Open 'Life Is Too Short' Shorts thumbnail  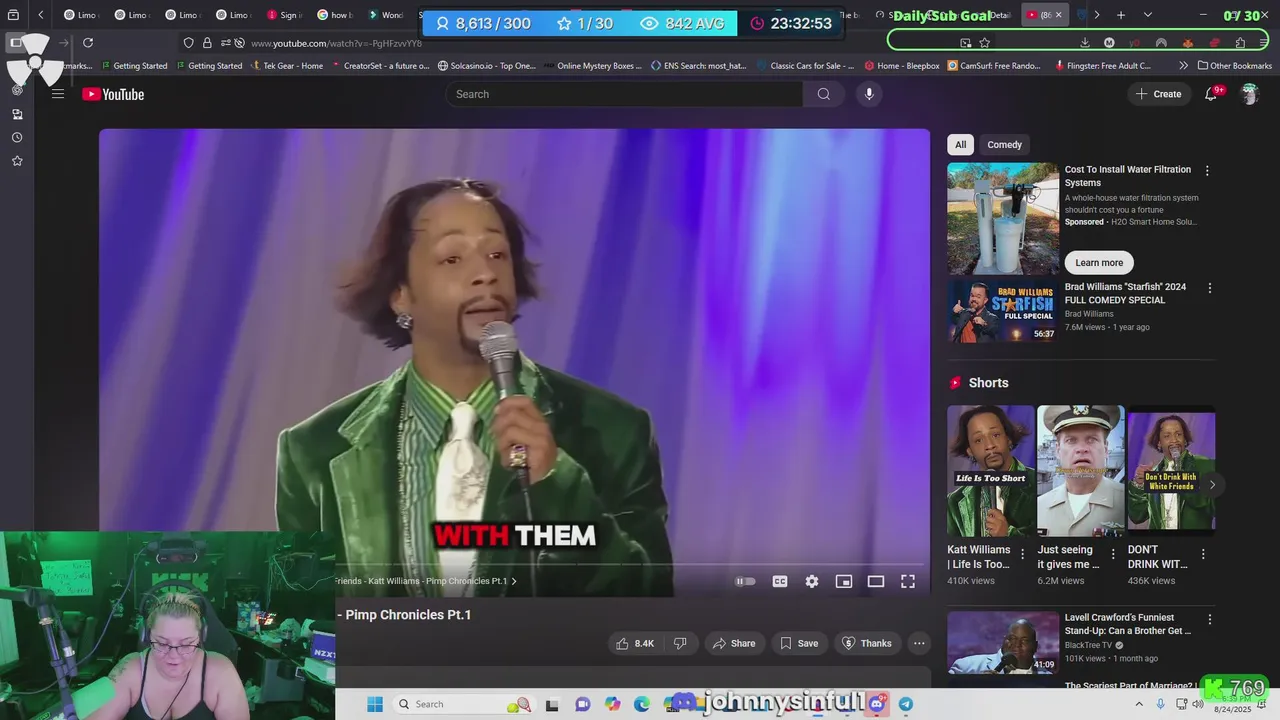[x=991, y=471]
